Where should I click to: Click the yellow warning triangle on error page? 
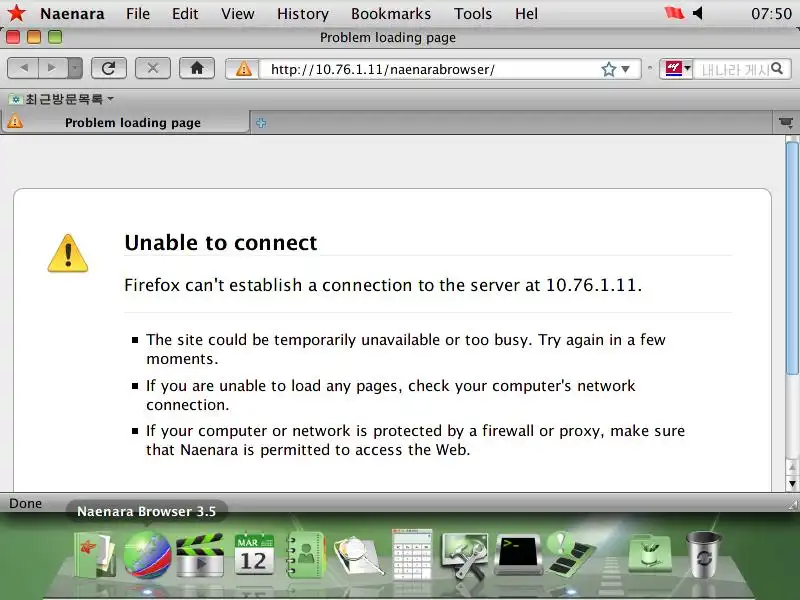(68, 253)
